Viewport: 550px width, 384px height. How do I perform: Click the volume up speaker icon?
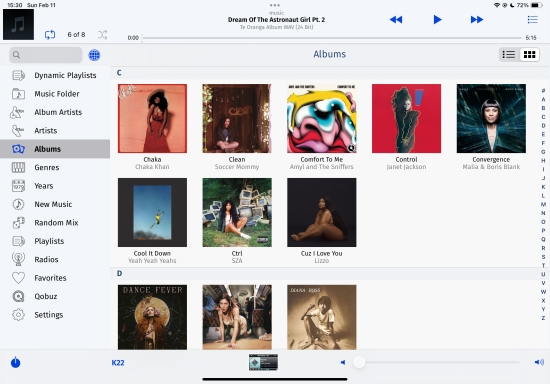pyautogui.click(x=539, y=362)
